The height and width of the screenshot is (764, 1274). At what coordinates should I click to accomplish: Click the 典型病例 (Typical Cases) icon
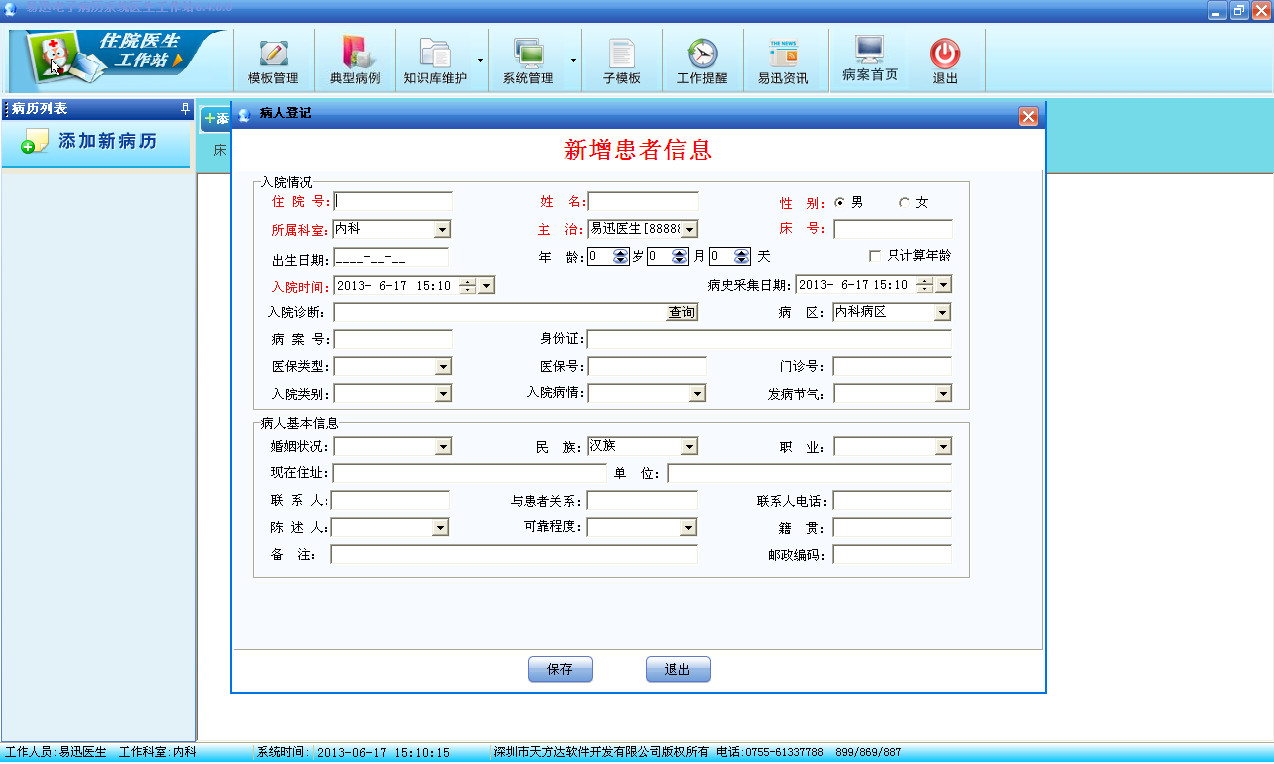coord(354,59)
